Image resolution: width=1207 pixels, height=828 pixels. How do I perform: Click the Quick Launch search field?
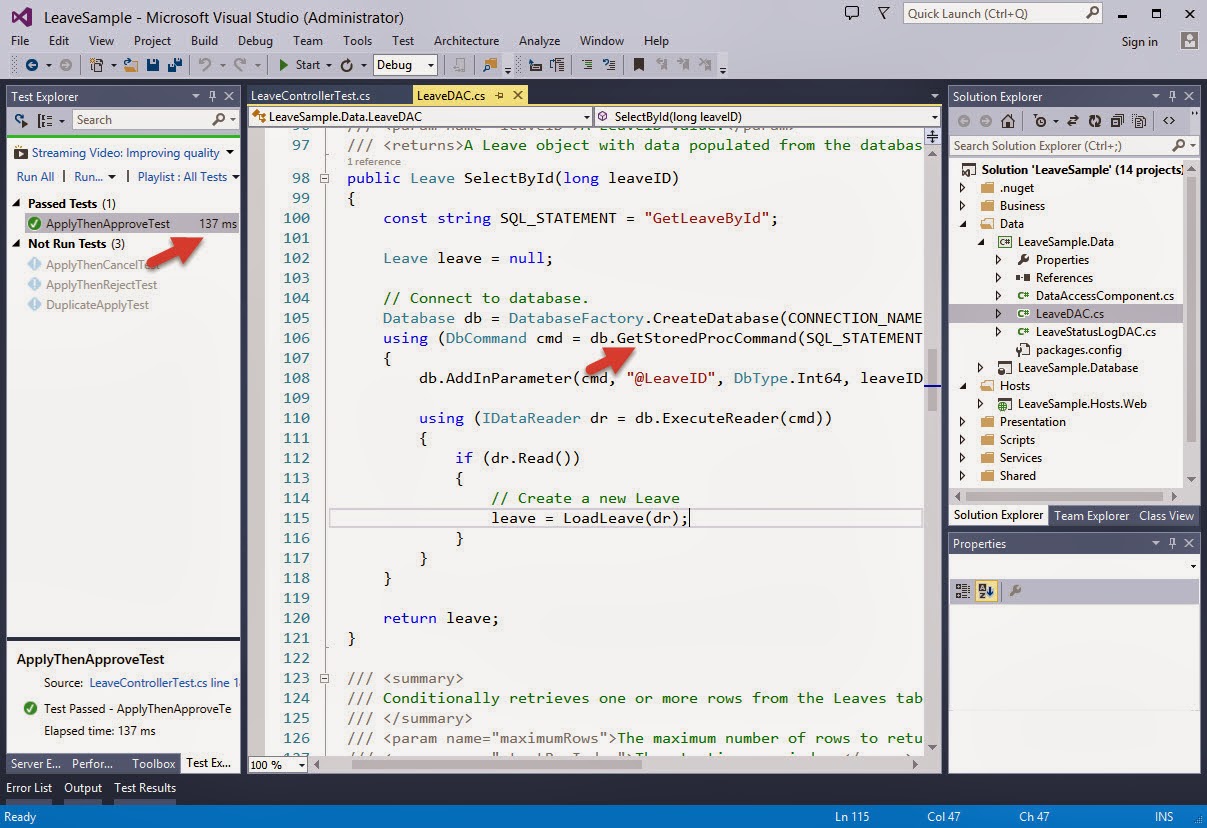point(992,14)
